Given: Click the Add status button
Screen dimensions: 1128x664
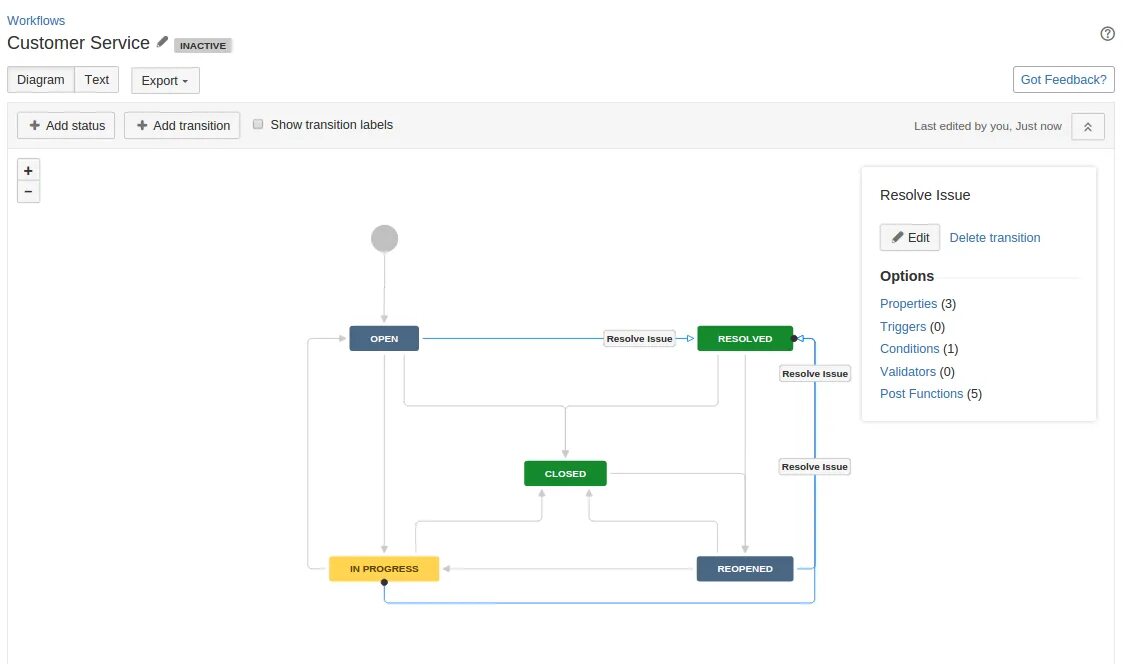Looking at the screenshot, I should click(67, 126).
